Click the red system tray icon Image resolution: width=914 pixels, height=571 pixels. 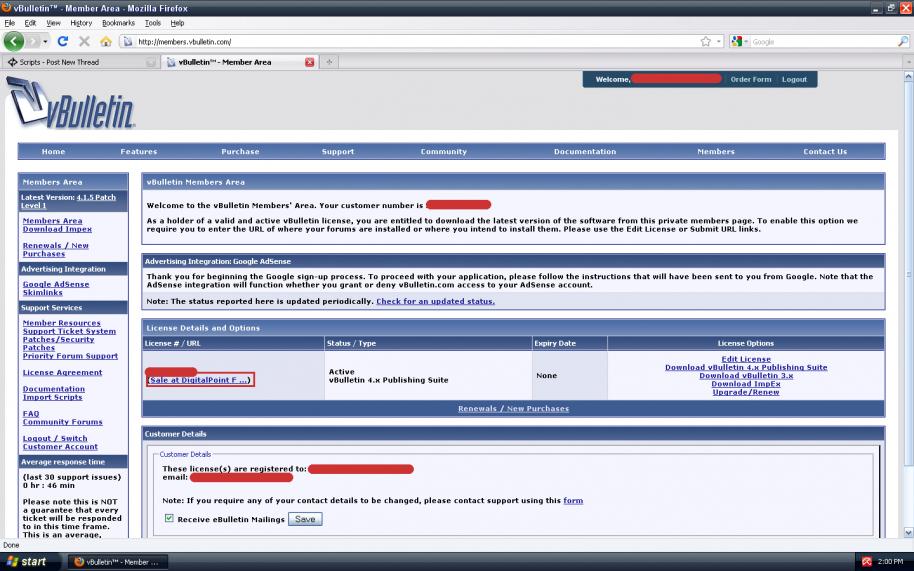[x=867, y=562]
